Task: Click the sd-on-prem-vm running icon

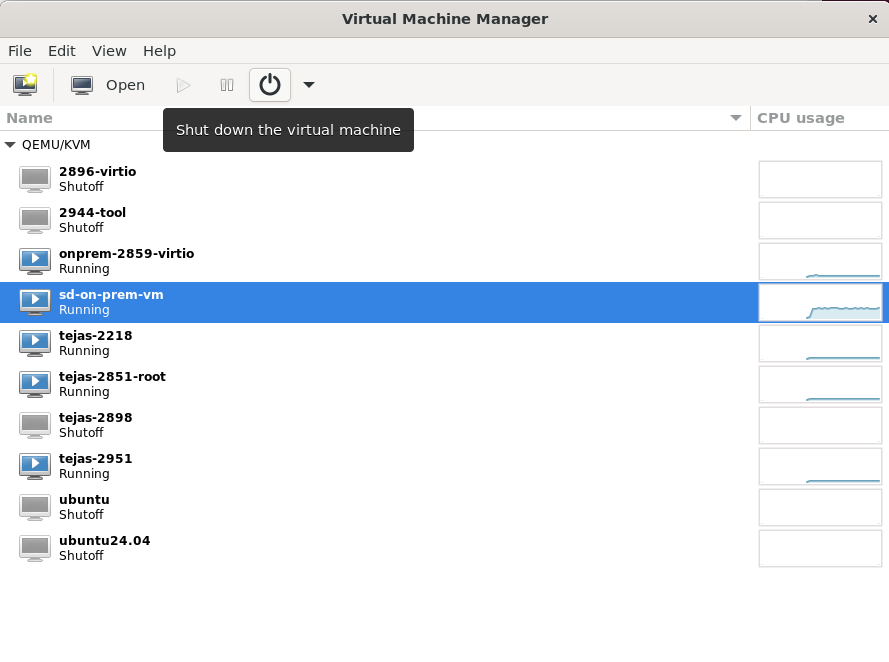Action: click(35, 302)
